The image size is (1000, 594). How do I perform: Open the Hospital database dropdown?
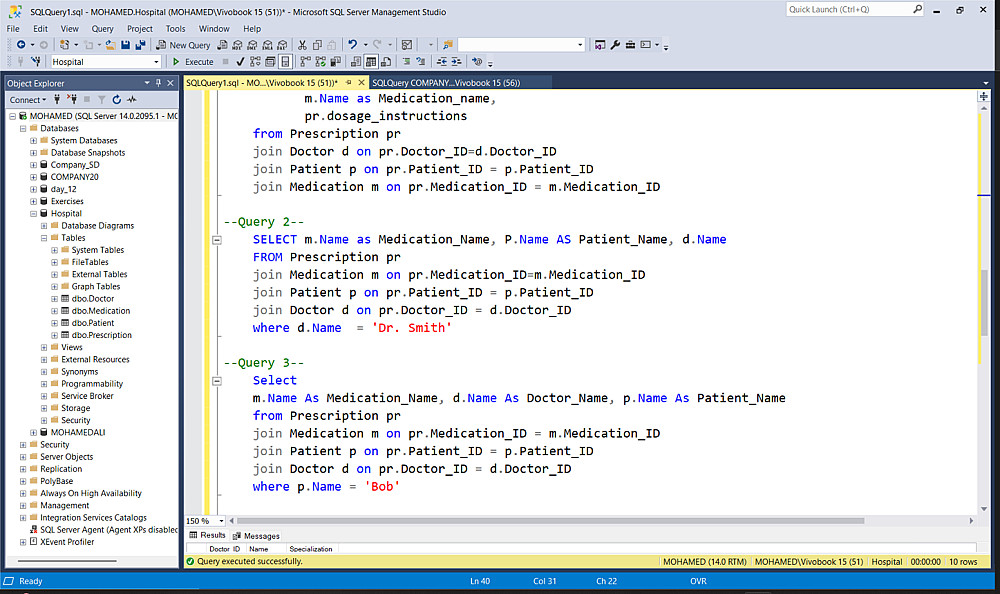156,62
